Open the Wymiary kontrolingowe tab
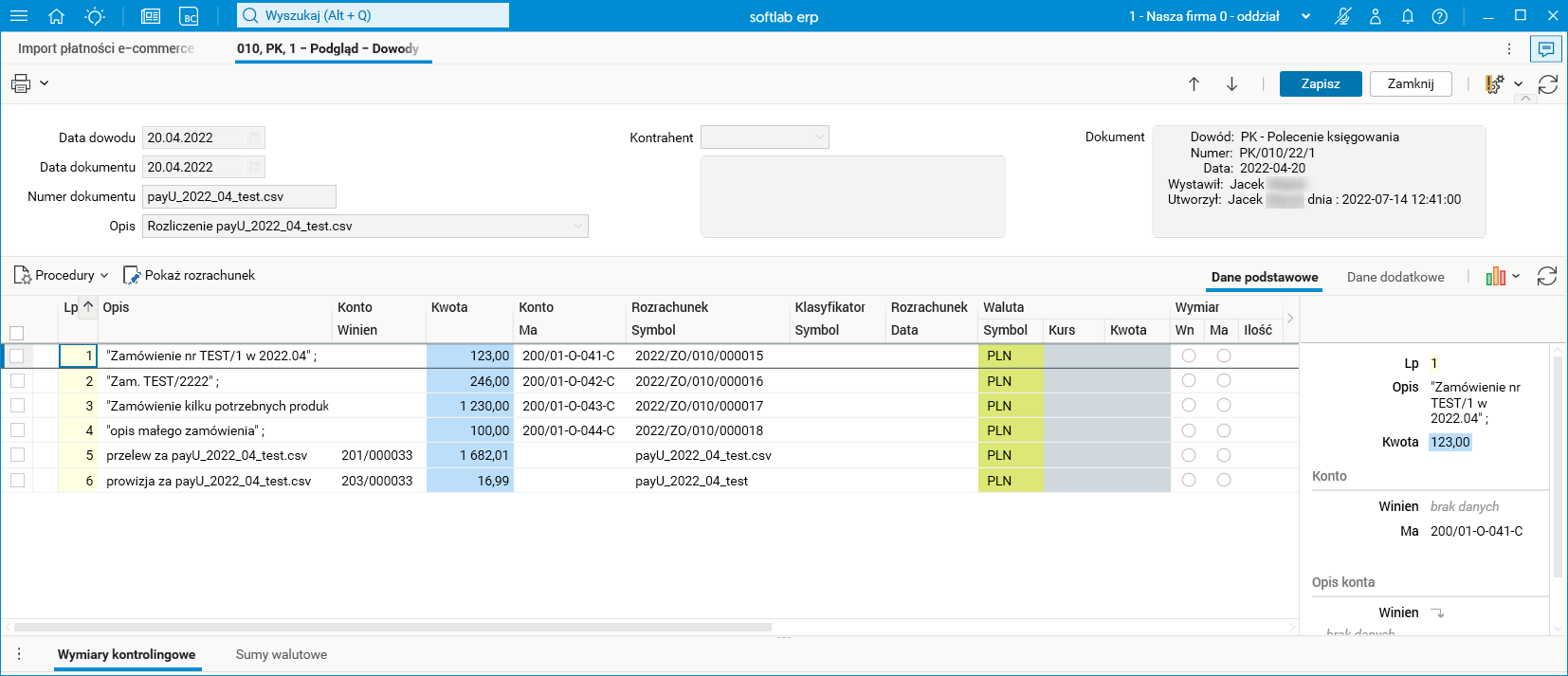This screenshot has height=676, width=1568. [127, 654]
